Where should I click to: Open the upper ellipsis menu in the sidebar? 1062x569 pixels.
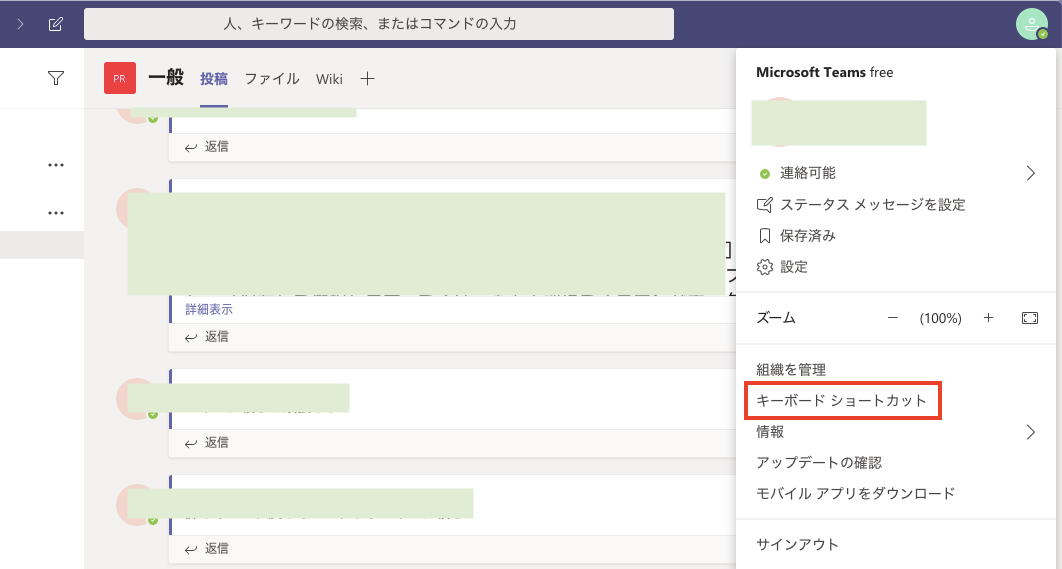point(56,165)
